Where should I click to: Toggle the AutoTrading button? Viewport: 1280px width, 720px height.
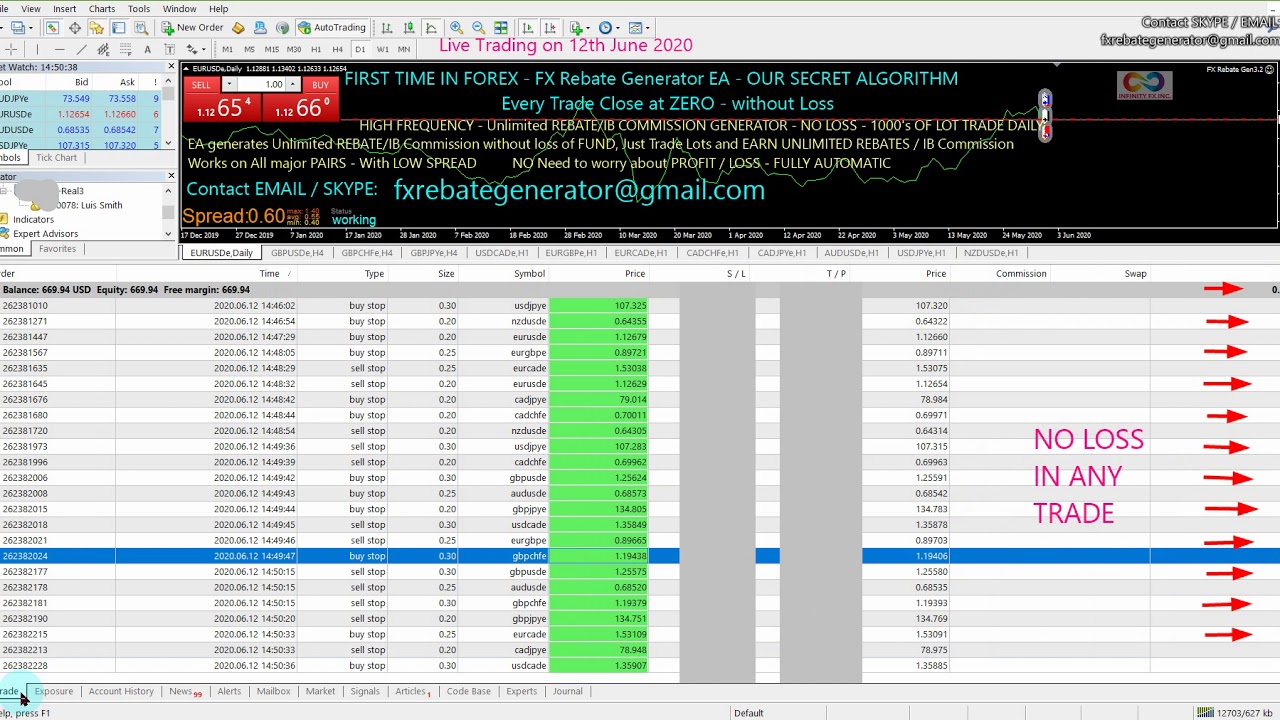click(x=333, y=27)
